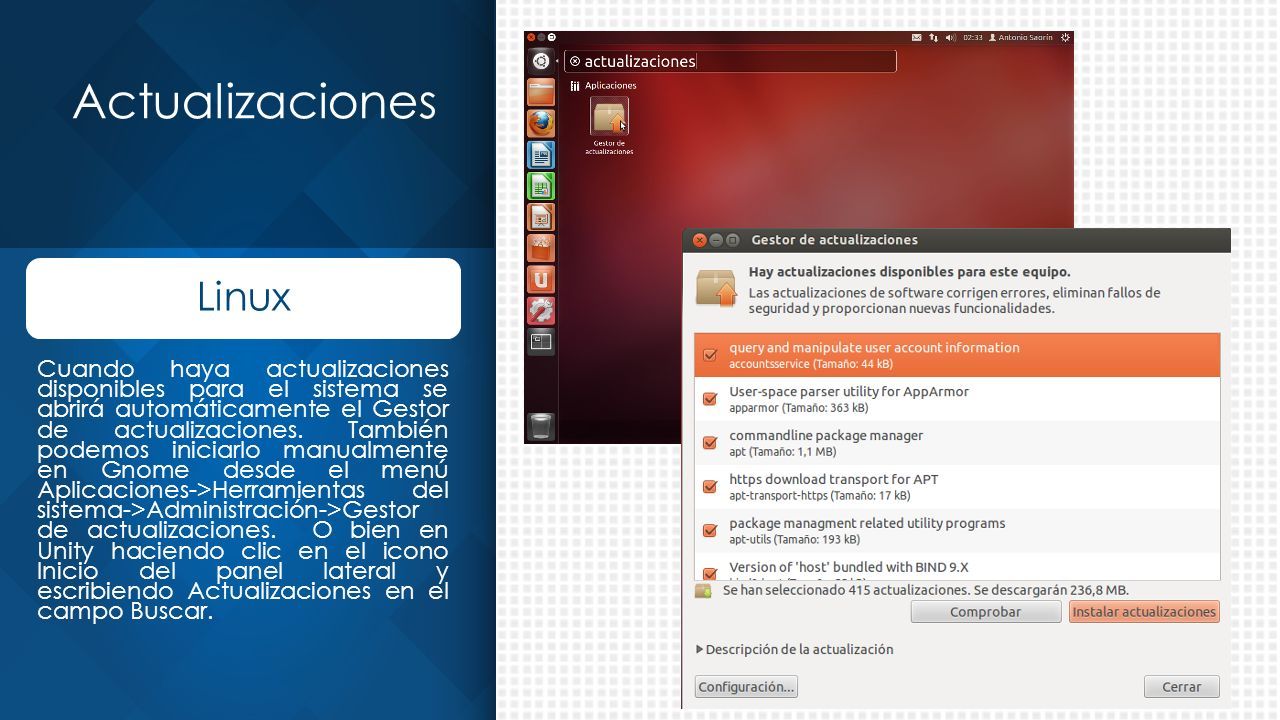Select 'User-space parser utility for AppArmor' row

click(x=957, y=399)
